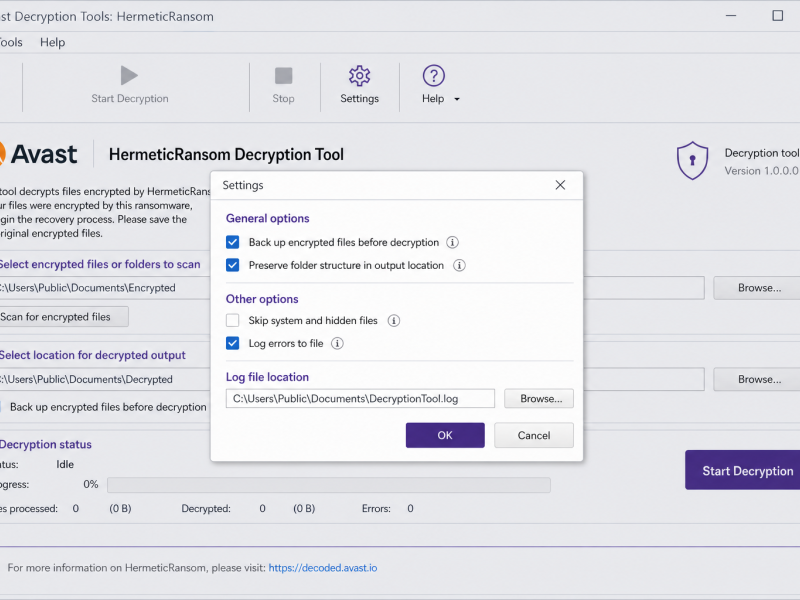Image resolution: width=800 pixels, height=600 pixels.
Task: Open the decoded.avast.io link
Action: (x=322, y=568)
